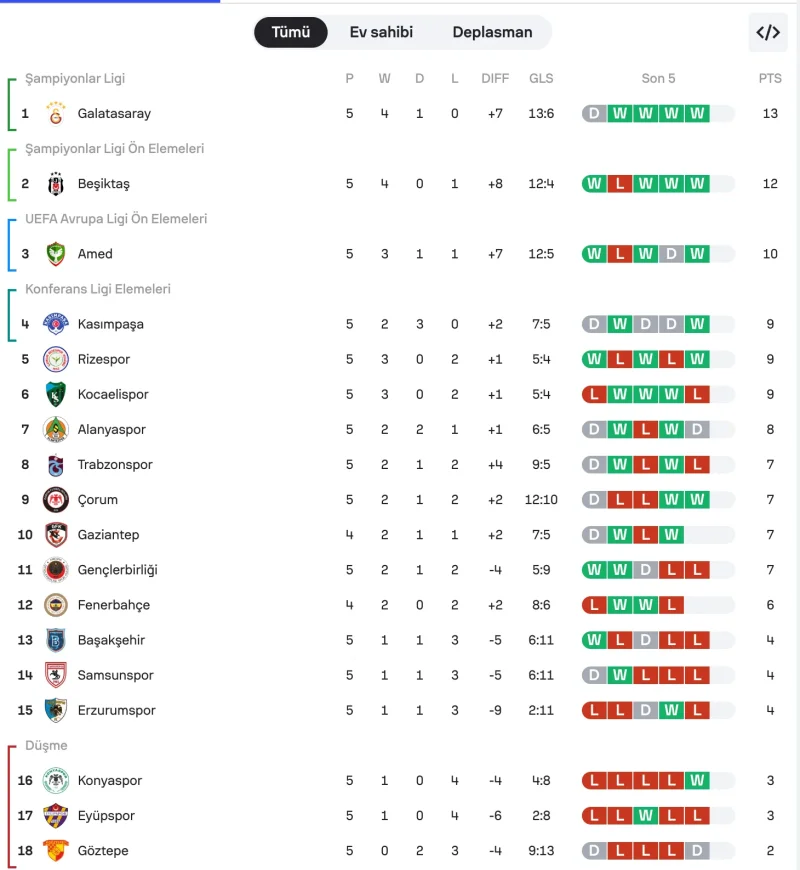The width and height of the screenshot is (800, 870).
Task: Open the Fenerbahçe club logo
Action: tap(55, 605)
